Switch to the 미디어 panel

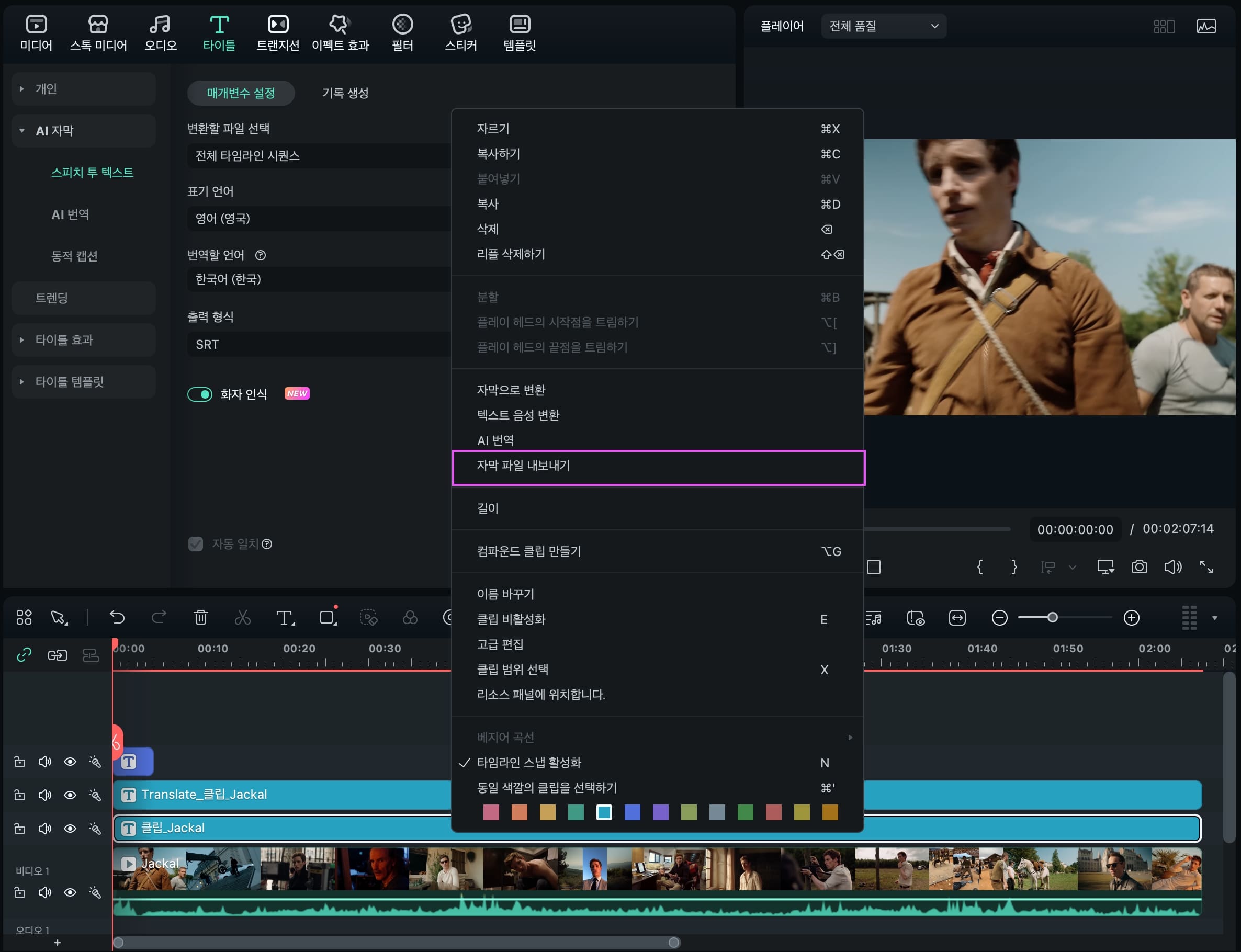tap(35, 31)
